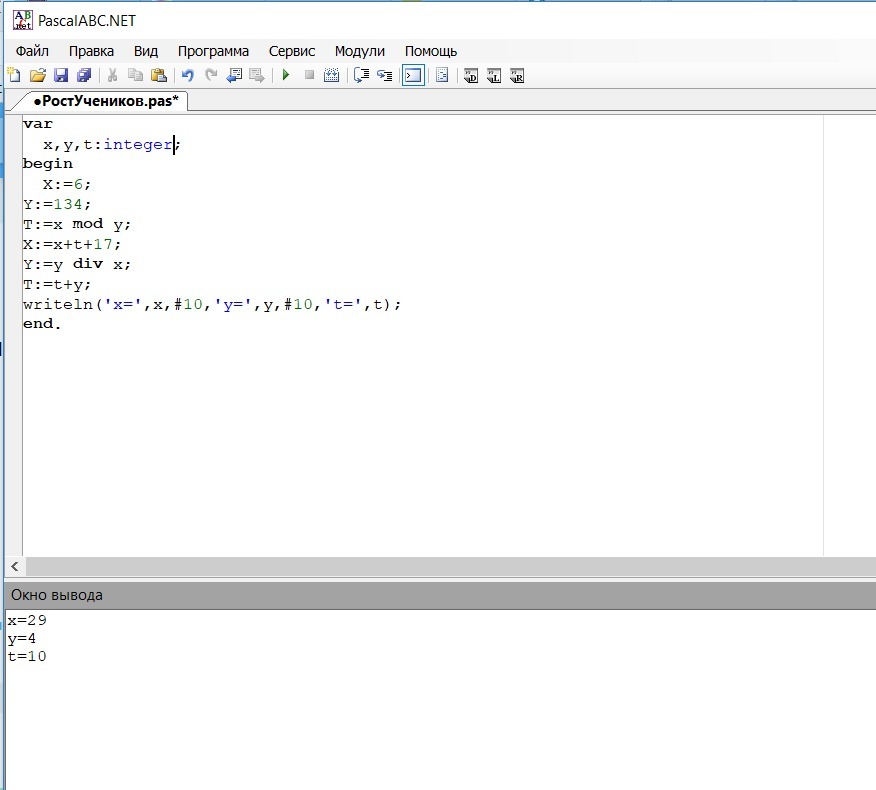The image size is (876, 790).
Task: Open the Помощь menu
Action: point(431,51)
